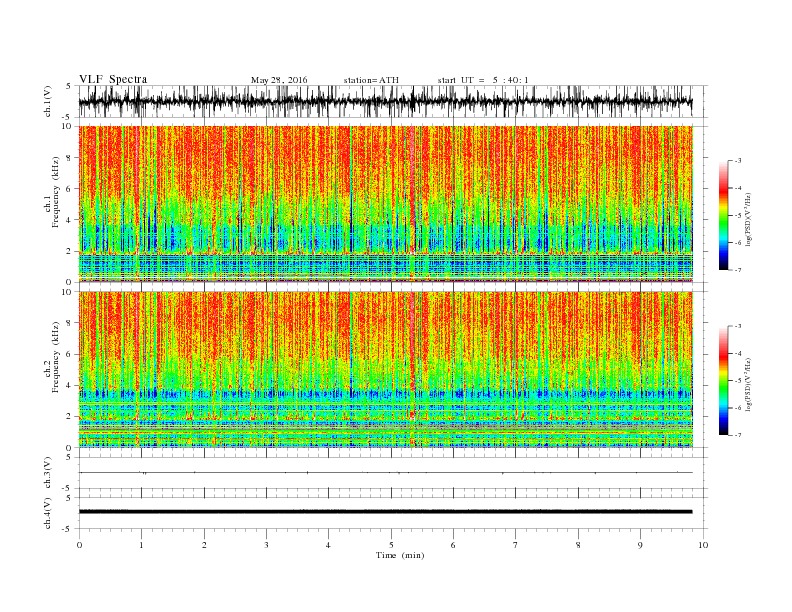Click time axis tick label '10'

(703, 545)
